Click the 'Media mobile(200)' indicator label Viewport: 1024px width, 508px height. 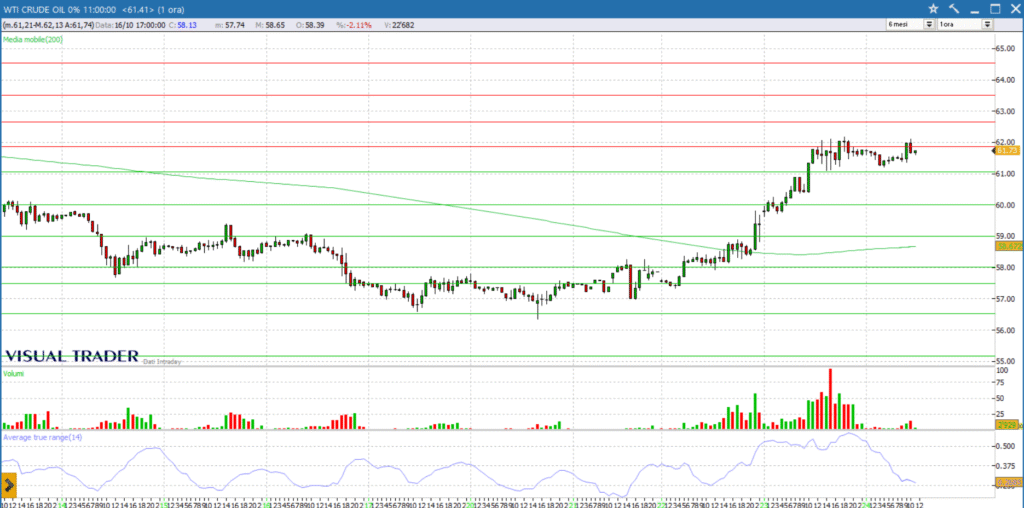[33, 39]
